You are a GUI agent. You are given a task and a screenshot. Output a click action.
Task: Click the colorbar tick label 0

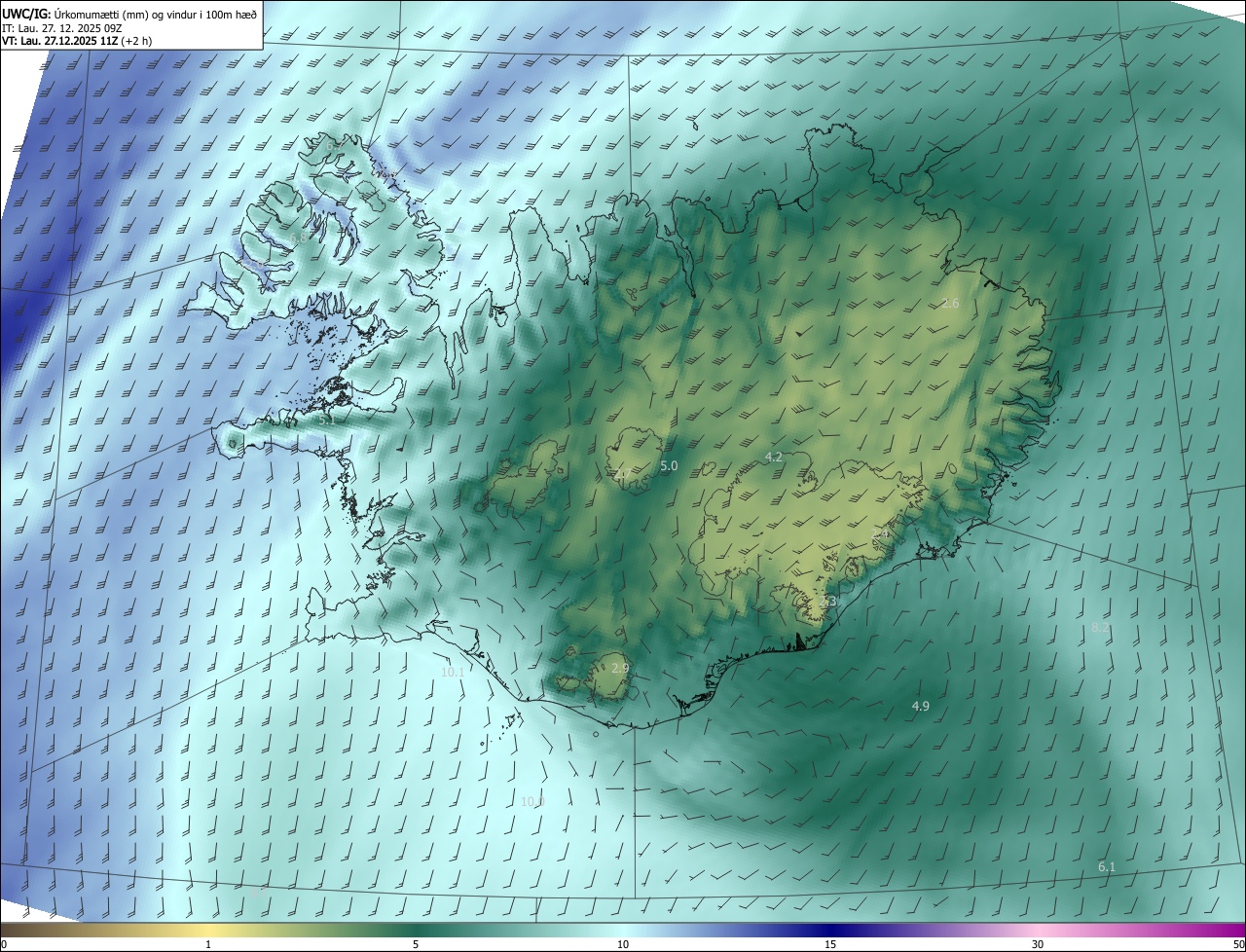pos(4,945)
